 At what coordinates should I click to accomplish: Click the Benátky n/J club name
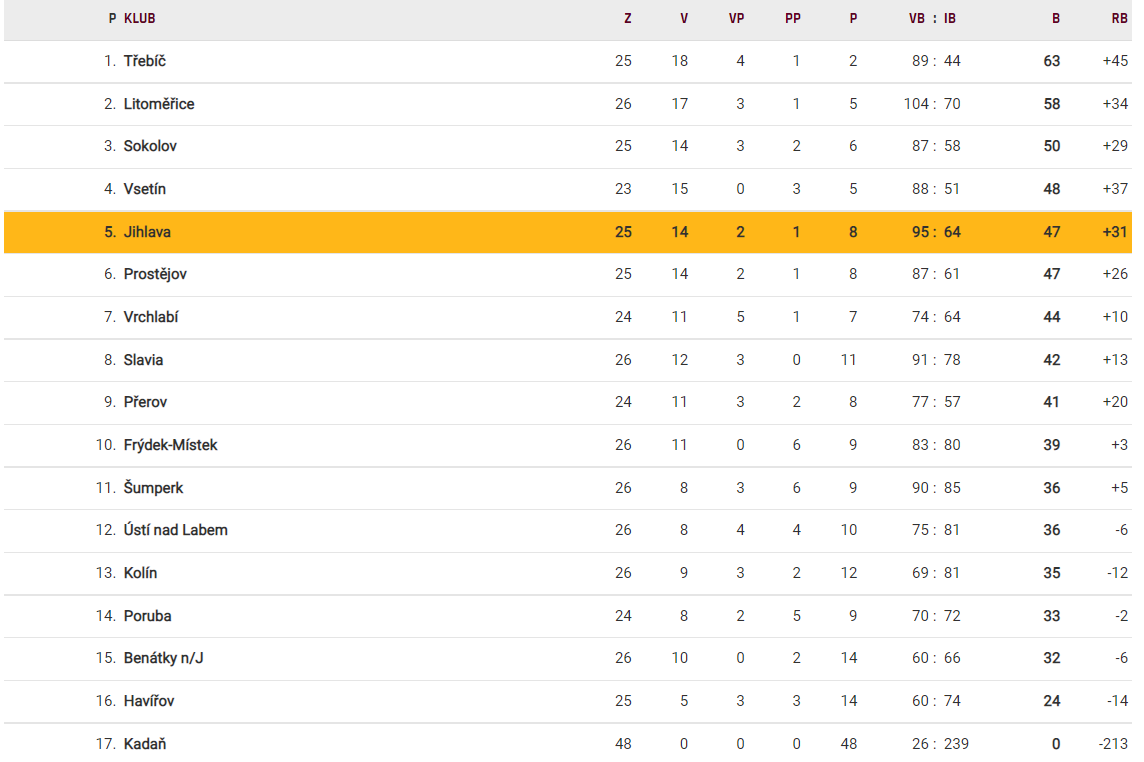click(164, 658)
